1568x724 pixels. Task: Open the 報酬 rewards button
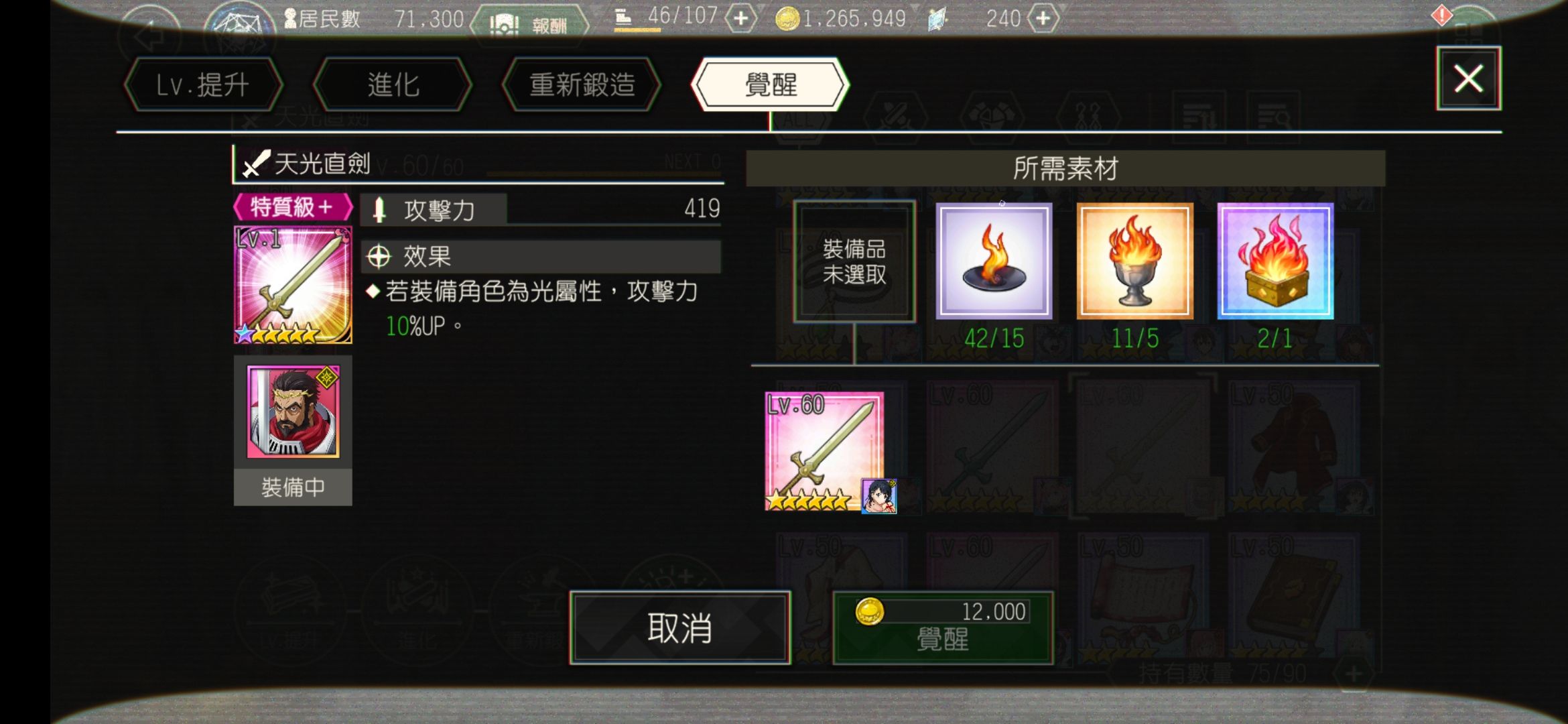coord(529,24)
